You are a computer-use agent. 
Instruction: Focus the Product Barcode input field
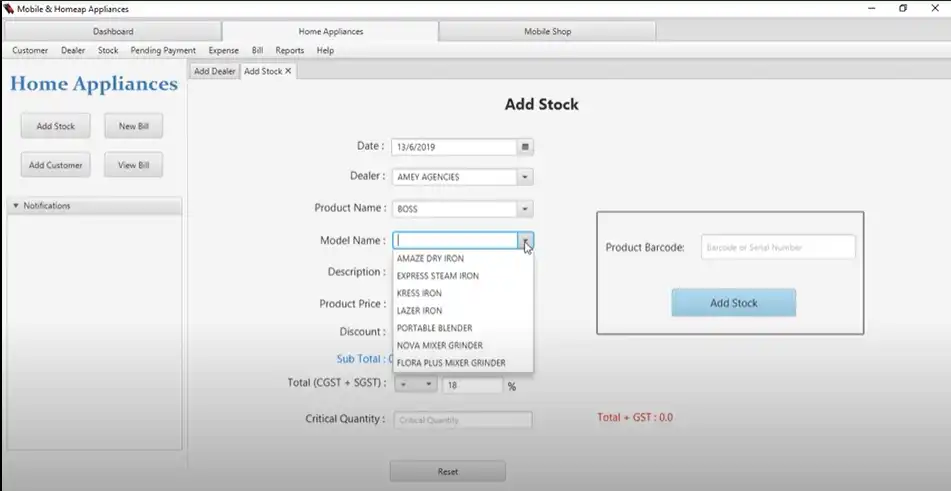coord(778,247)
